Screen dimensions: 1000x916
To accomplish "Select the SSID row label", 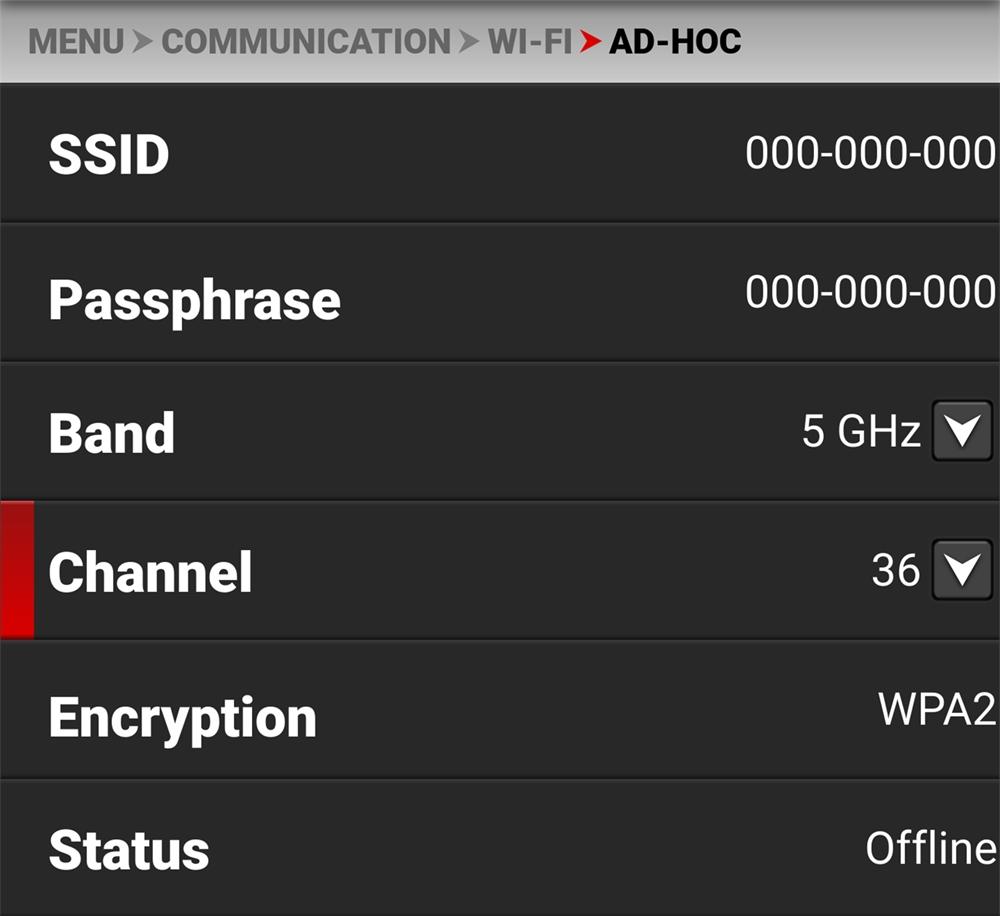I will pyautogui.click(x=109, y=155).
